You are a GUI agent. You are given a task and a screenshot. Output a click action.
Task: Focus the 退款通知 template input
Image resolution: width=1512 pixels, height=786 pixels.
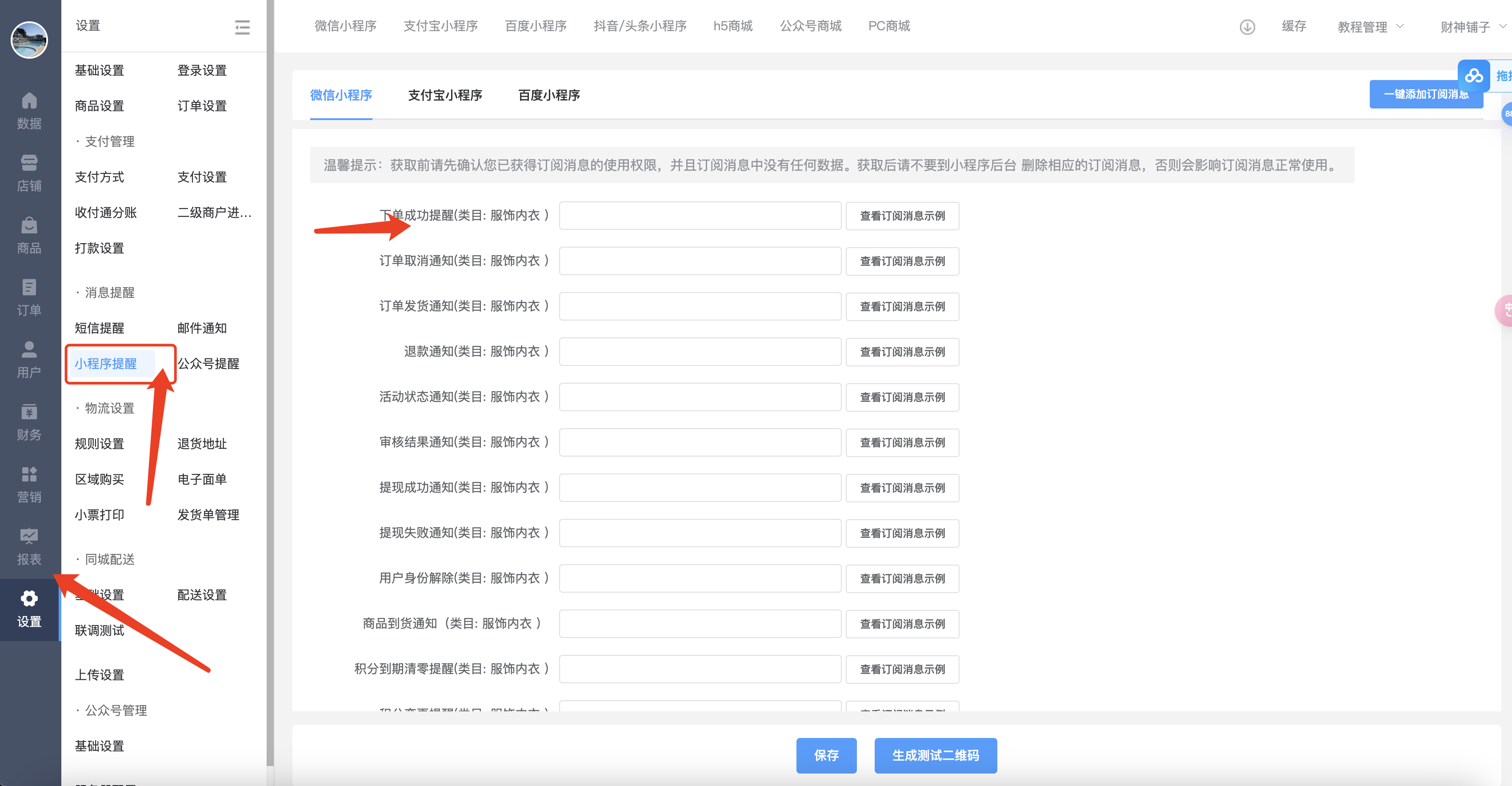[700, 352]
